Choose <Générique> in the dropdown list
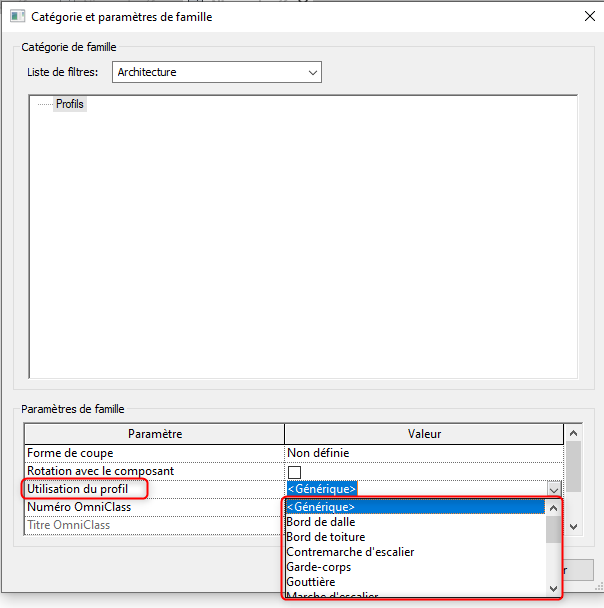The height and width of the screenshot is (608, 604). point(414,507)
